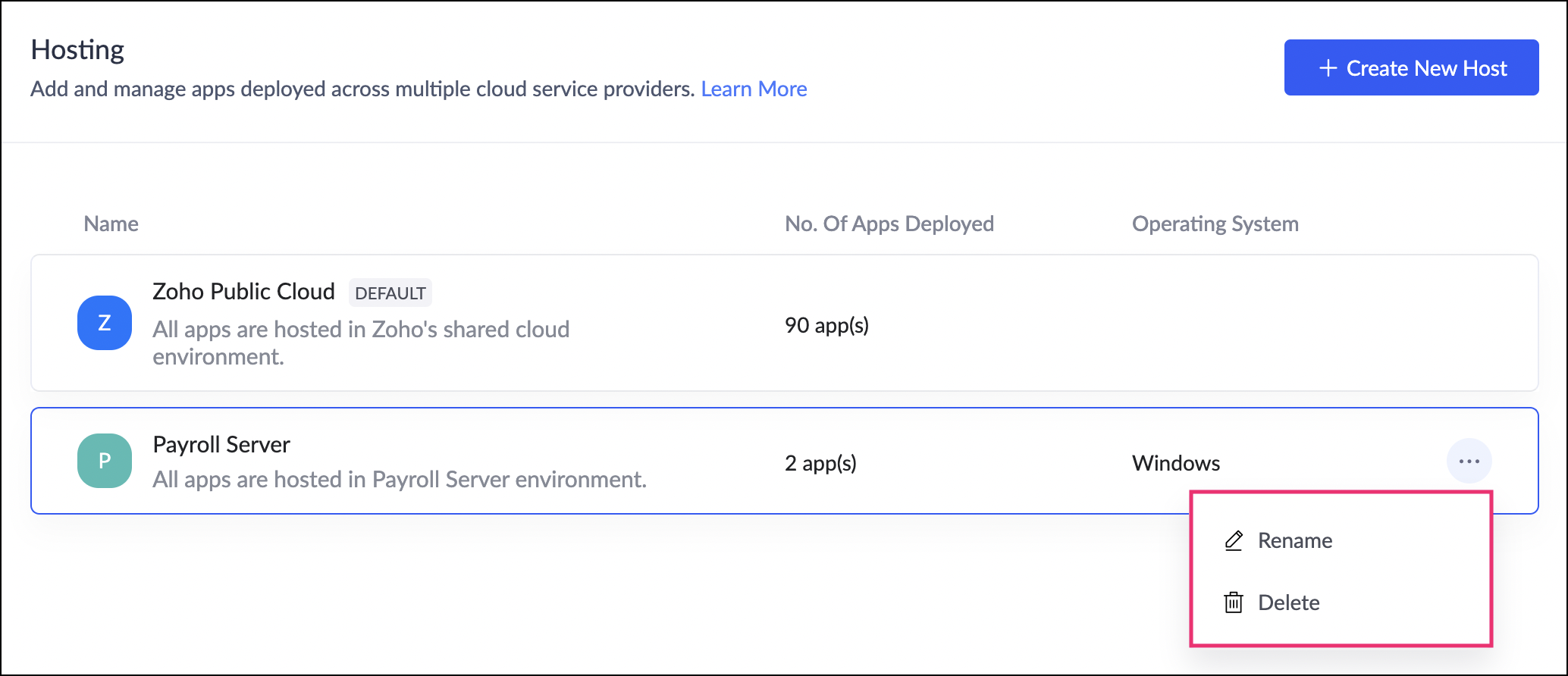Select the Payroll Server host name
Viewport: 1568px width, 676px height.
tap(221, 445)
